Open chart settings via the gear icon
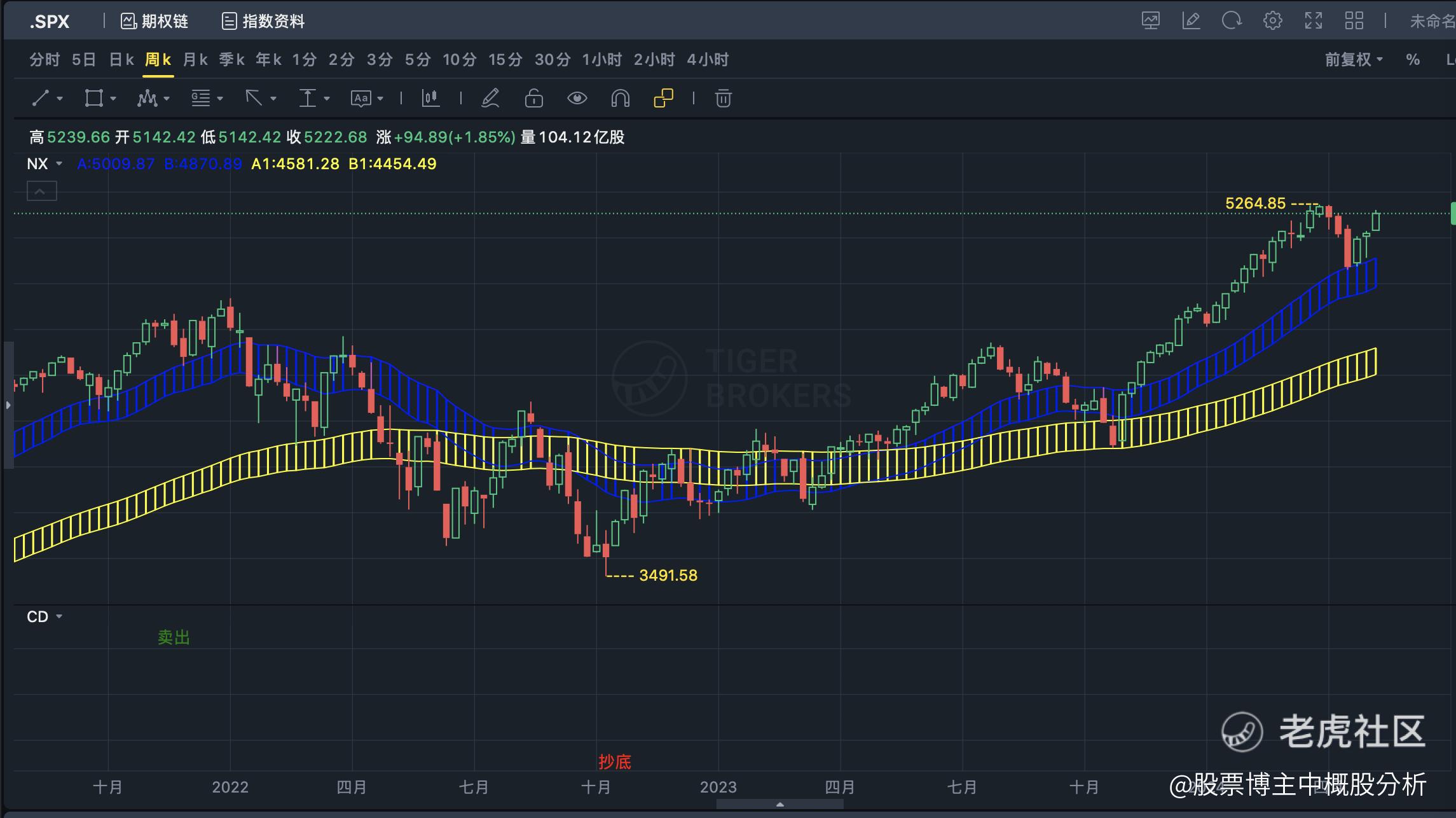 tap(1273, 20)
